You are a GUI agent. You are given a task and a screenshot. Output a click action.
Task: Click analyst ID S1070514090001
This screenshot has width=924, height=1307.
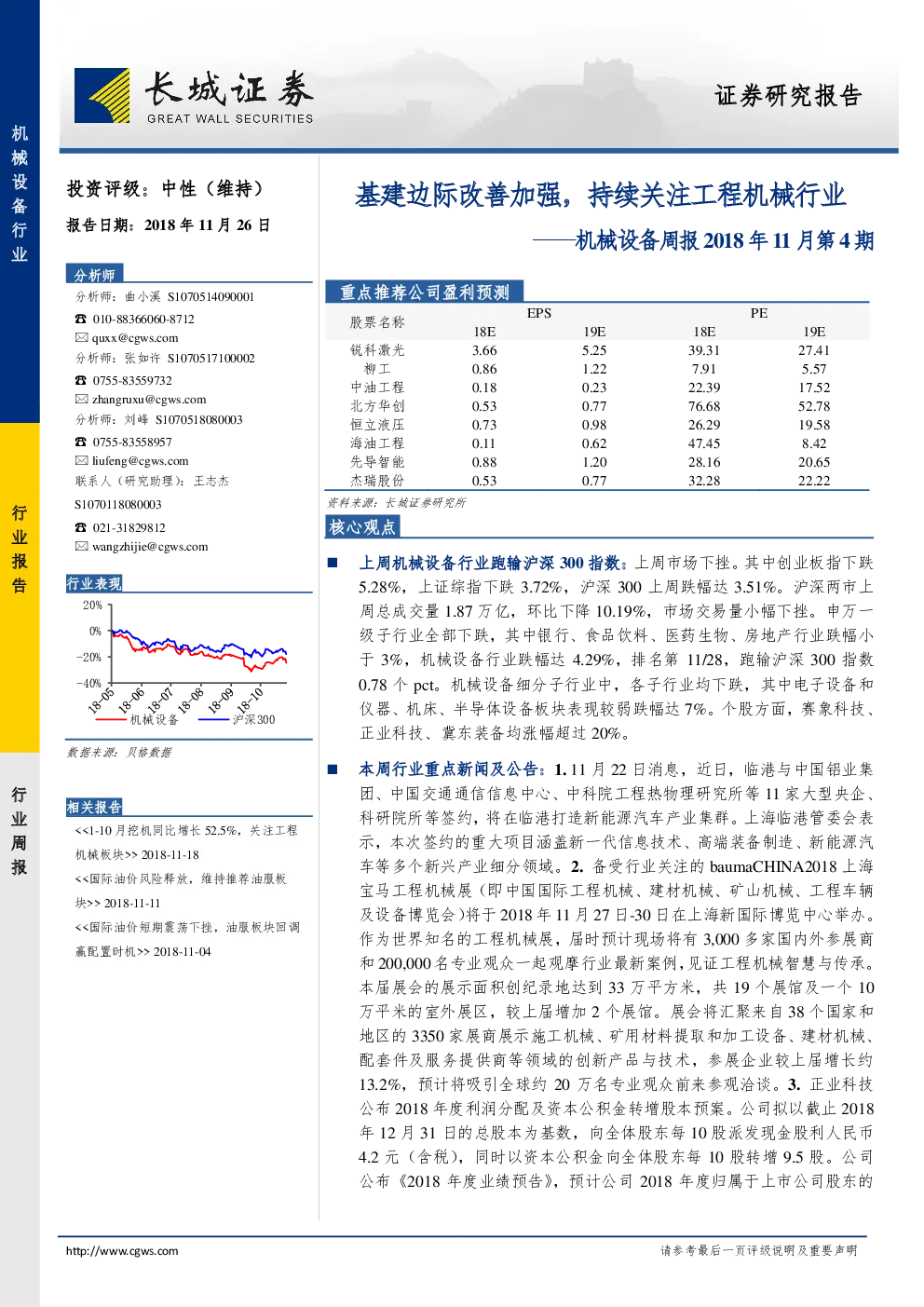[211, 296]
